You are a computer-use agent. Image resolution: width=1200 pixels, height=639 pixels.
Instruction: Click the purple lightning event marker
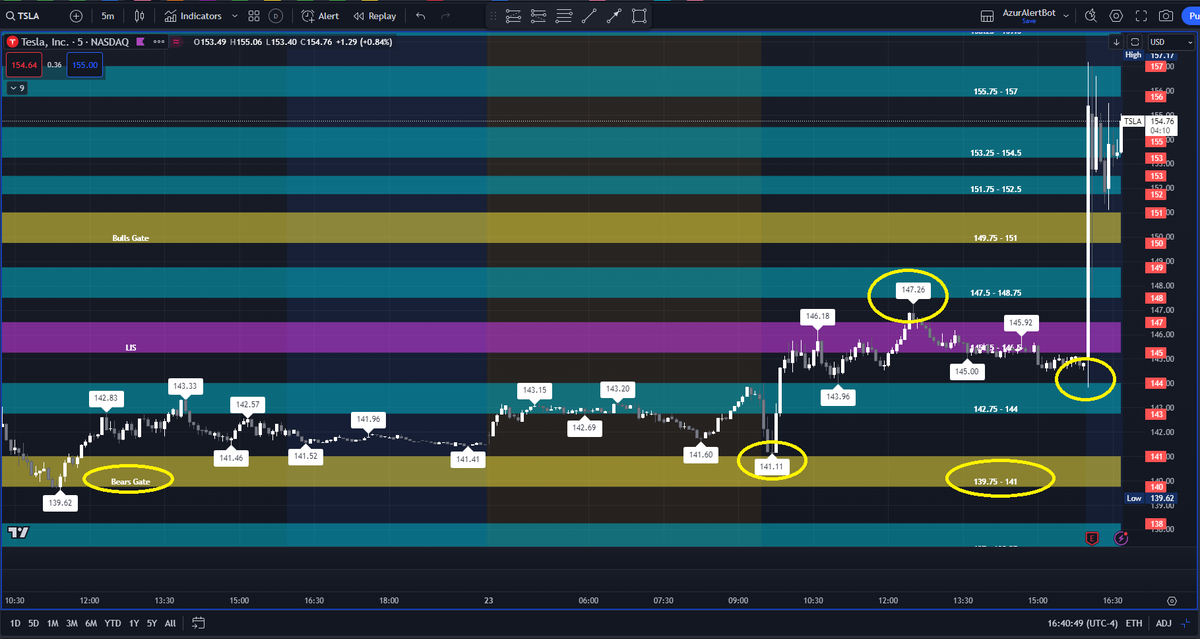click(1121, 538)
